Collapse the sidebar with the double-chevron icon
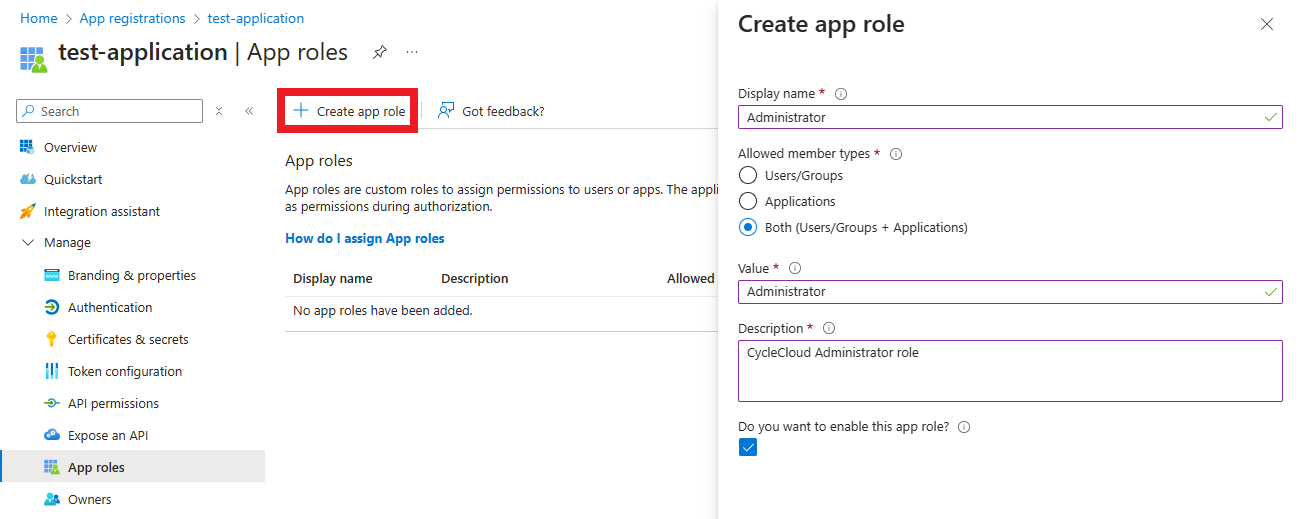 [x=249, y=111]
